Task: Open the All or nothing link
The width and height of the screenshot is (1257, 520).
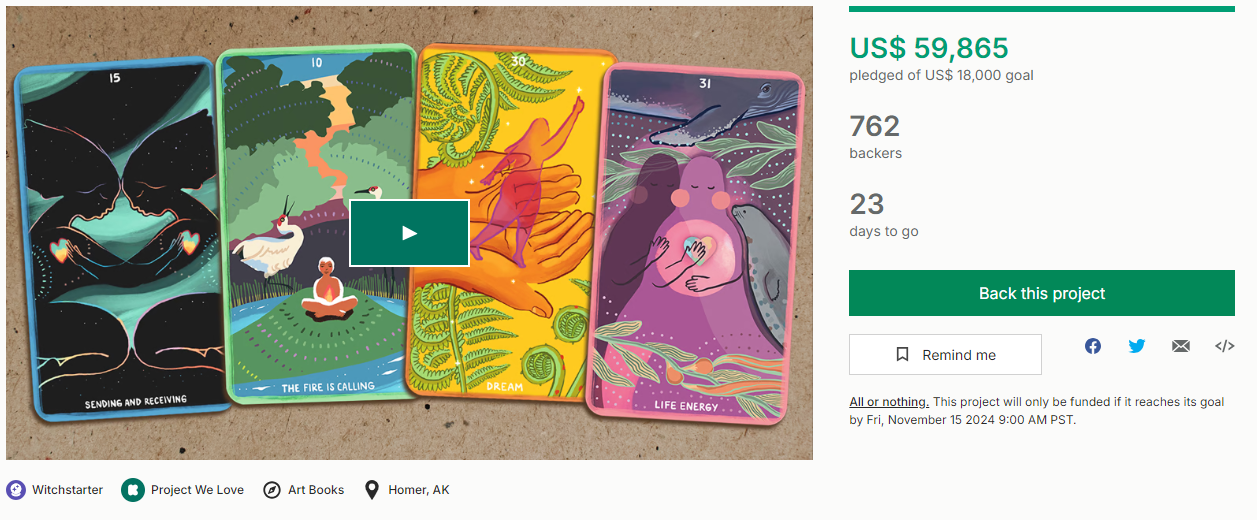Action: click(889, 402)
